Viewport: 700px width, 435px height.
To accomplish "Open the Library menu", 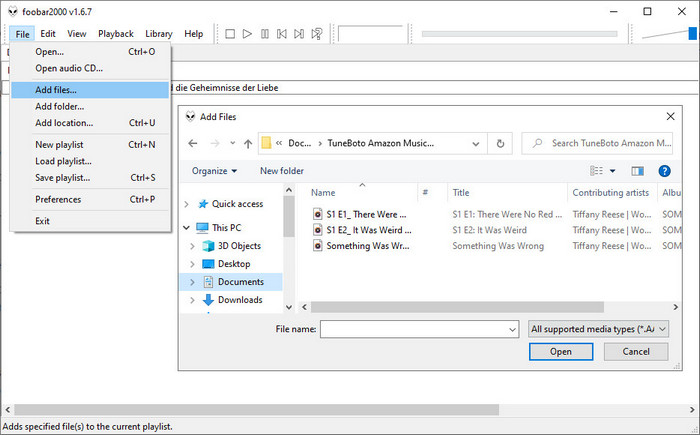I will (158, 34).
